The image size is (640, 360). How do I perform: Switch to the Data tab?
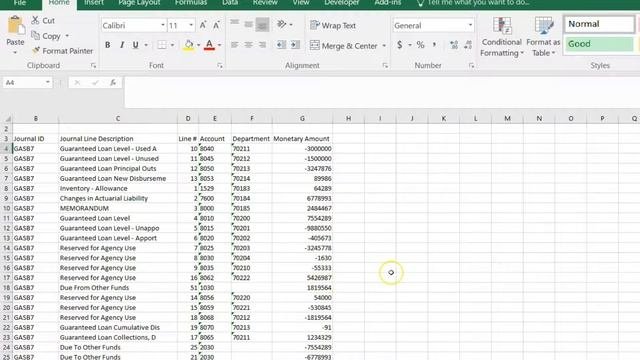pos(230,3)
